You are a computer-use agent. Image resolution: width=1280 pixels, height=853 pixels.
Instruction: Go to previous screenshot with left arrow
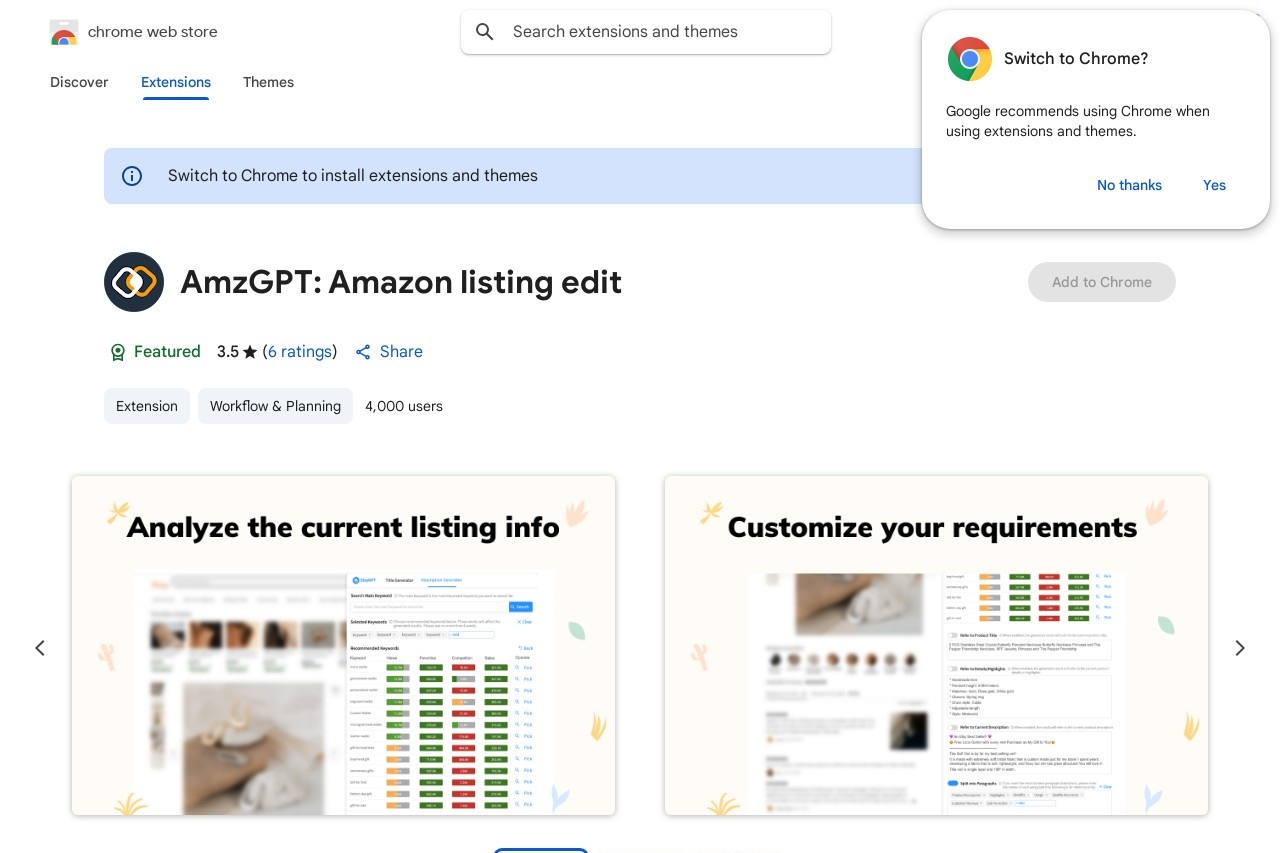(40, 648)
